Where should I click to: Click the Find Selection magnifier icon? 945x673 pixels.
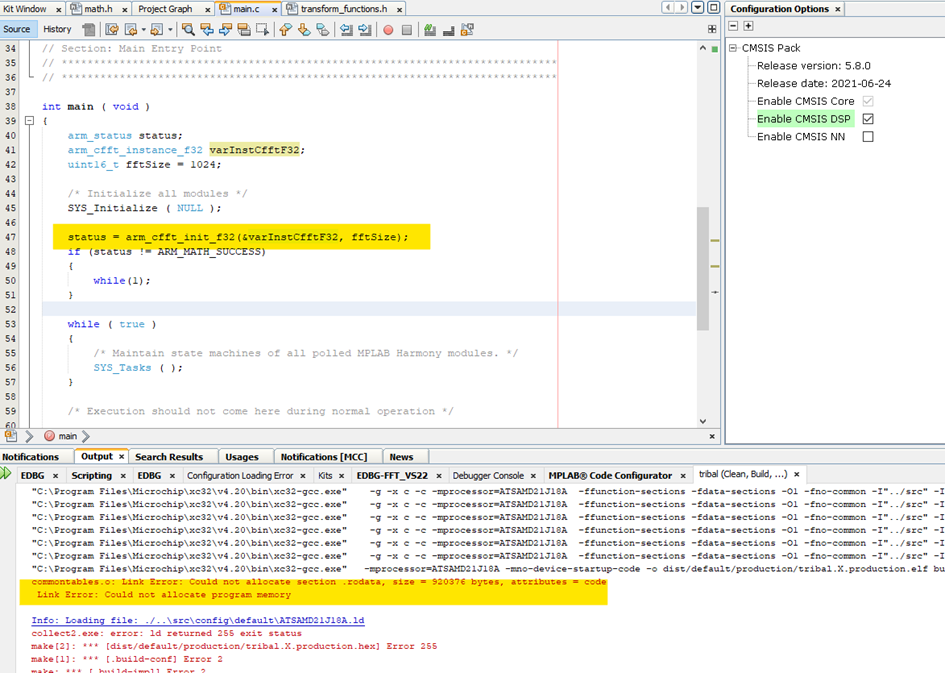[x=188, y=30]
